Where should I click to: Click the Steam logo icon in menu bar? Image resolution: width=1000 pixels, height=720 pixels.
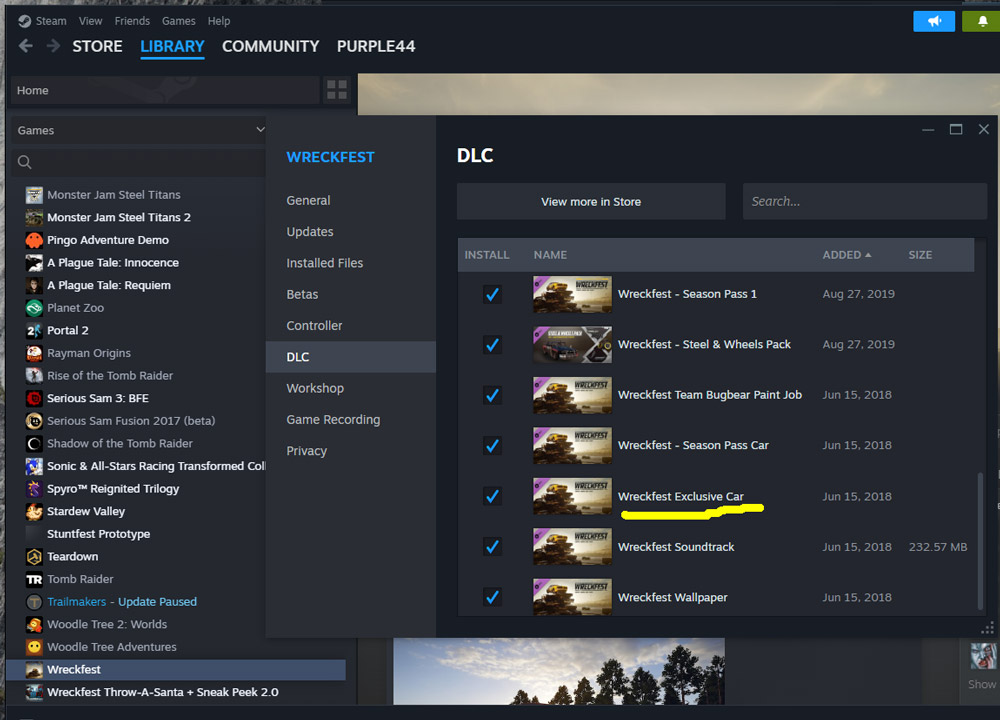pos(24,21)
